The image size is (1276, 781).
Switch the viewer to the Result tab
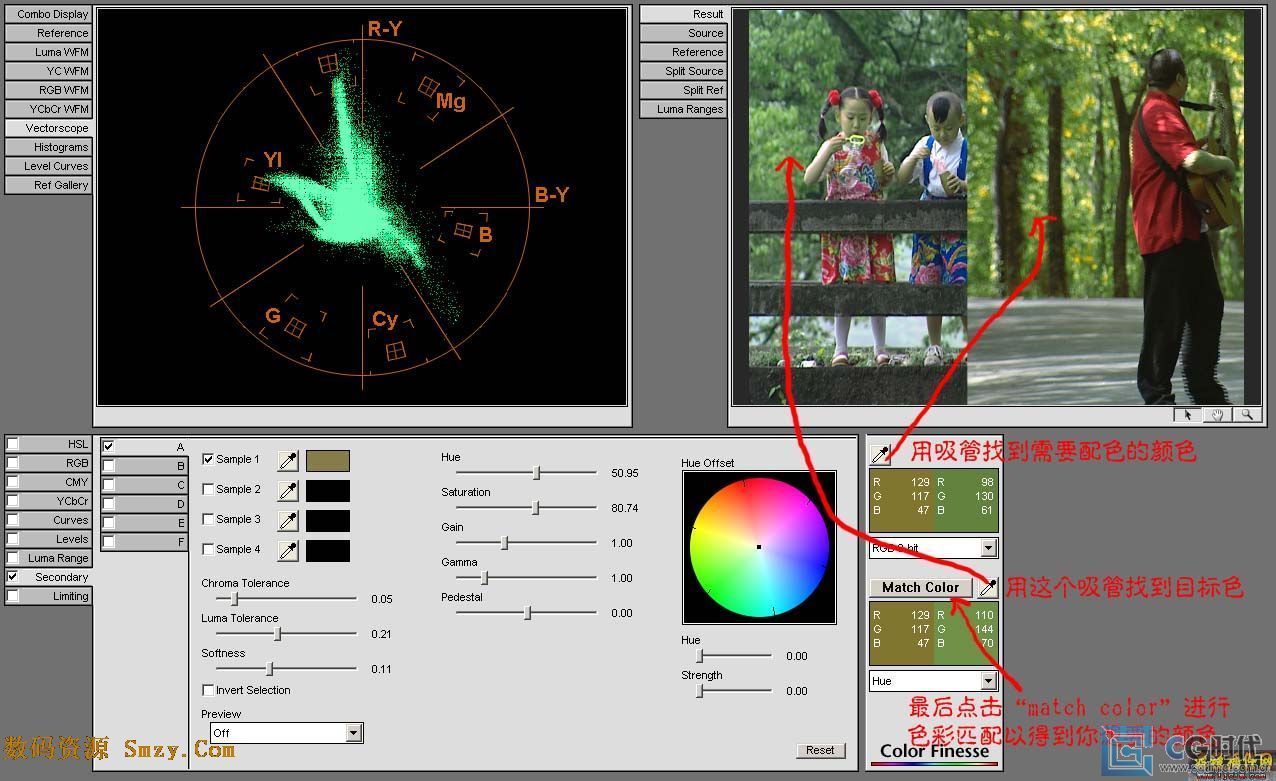[x=683, y=14]
